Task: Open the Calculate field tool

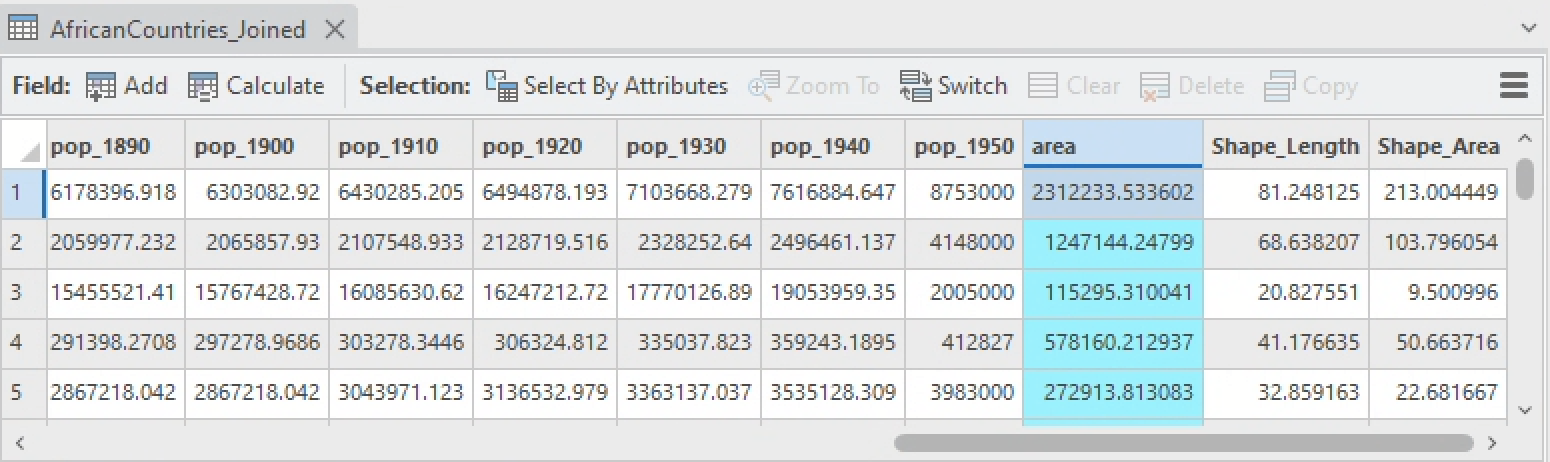Action: (203, 87)
